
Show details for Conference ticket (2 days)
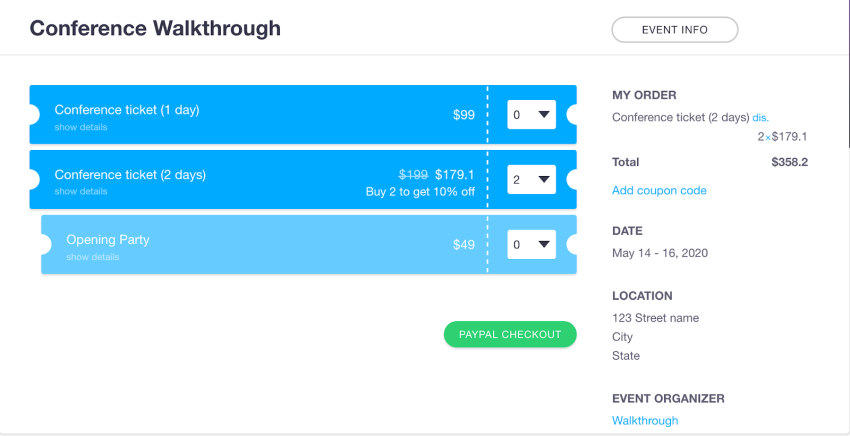coord(81,191)
